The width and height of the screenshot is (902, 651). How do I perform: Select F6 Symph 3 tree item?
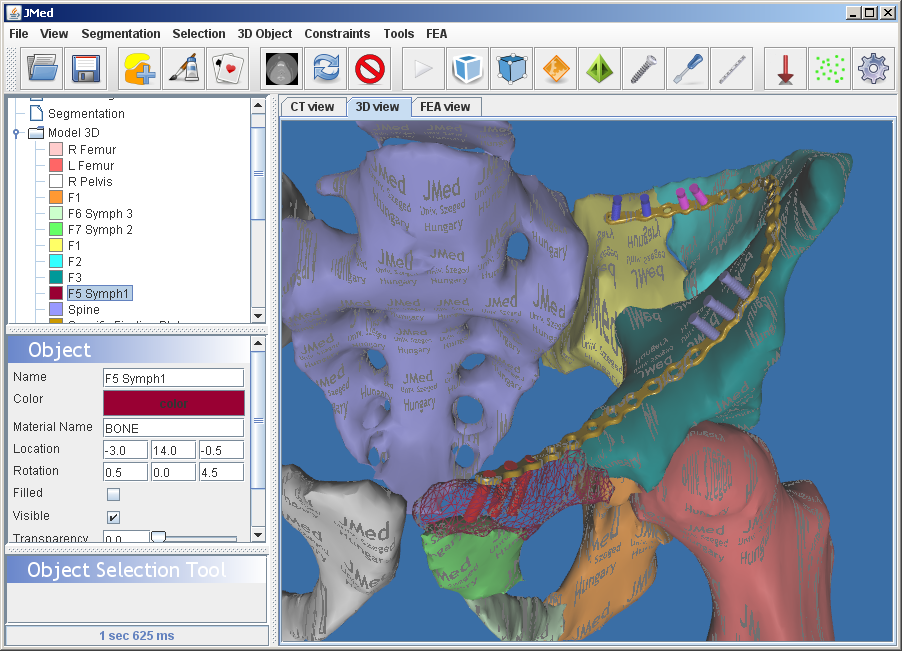(100, 214)
